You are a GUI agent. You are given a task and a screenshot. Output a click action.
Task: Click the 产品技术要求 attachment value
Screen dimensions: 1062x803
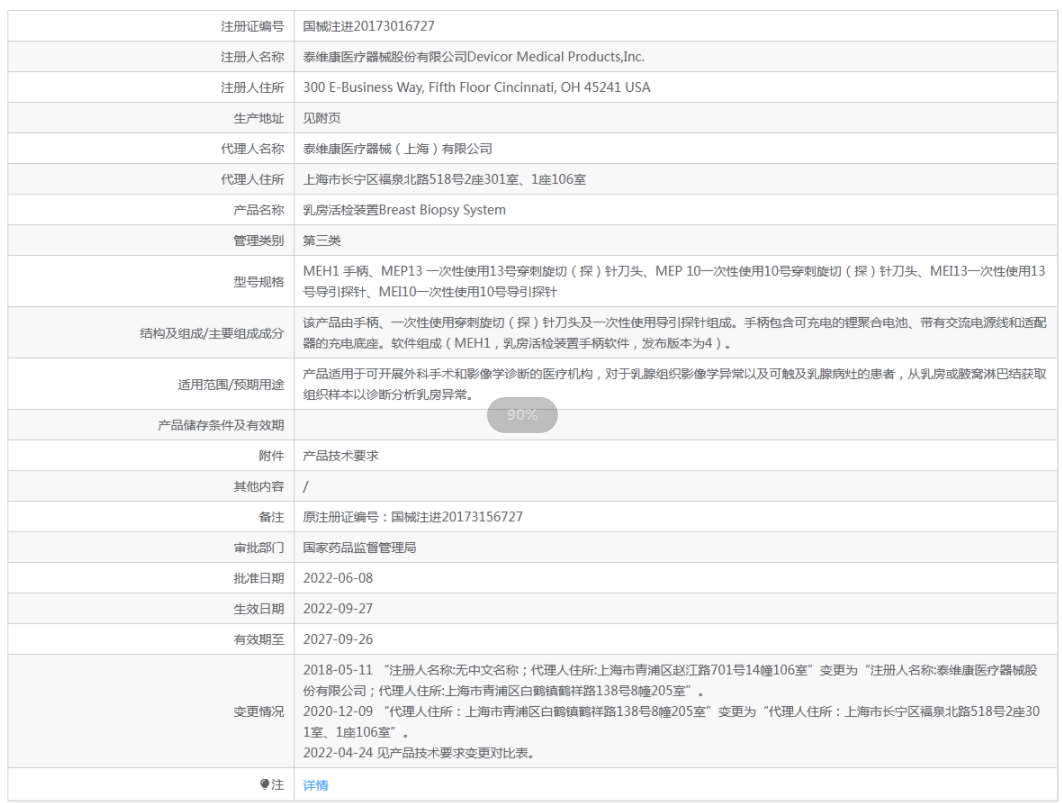[341, 455]
